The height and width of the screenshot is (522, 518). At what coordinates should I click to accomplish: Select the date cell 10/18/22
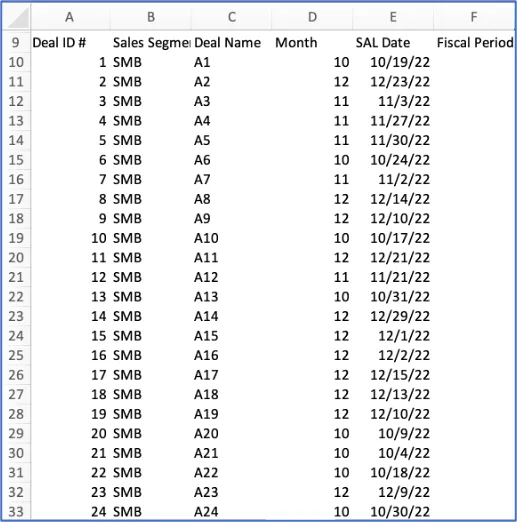click(x=393, y=473)
